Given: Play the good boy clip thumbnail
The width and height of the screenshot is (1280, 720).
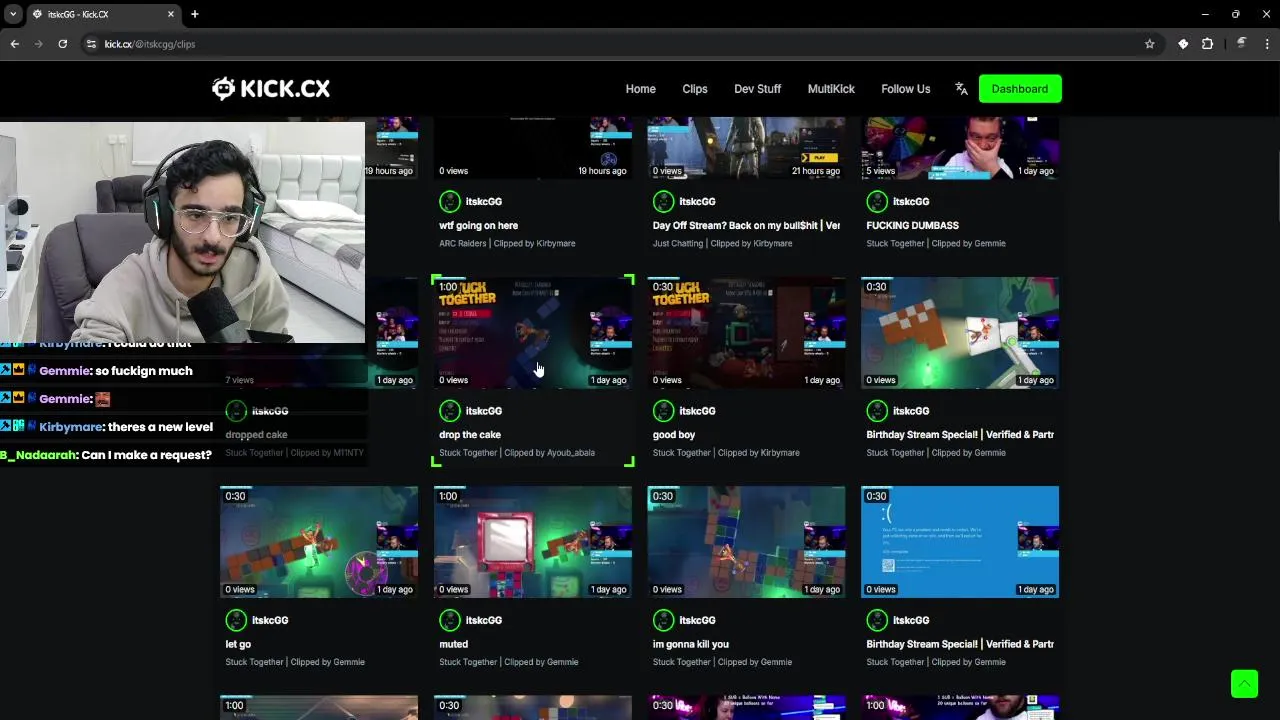Looking at the screenshot, I should (x=746, y=333).
